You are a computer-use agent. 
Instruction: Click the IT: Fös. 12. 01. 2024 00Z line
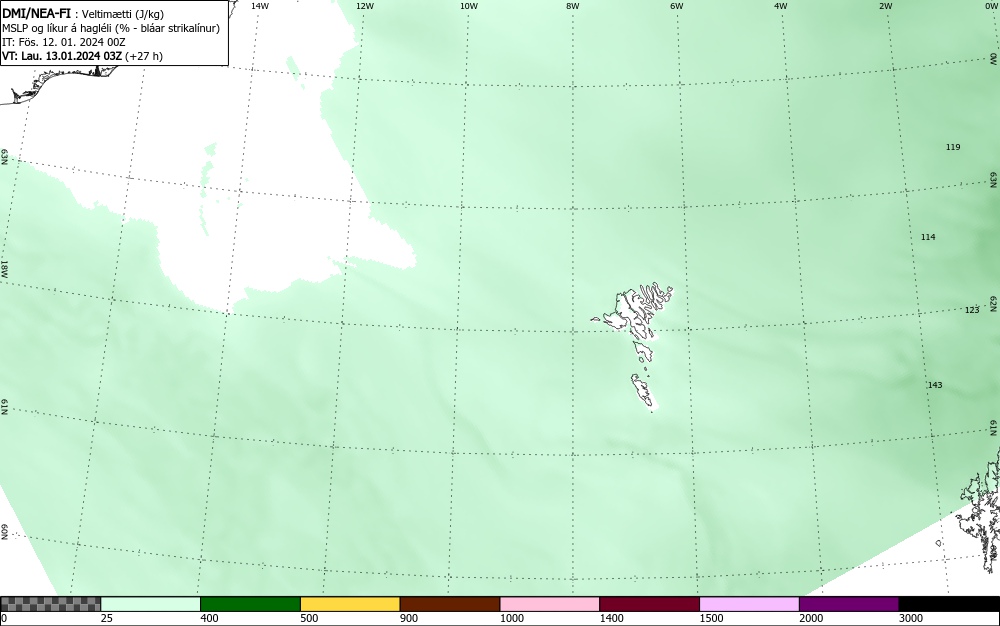pyautogui.click(x=64, y=42)
